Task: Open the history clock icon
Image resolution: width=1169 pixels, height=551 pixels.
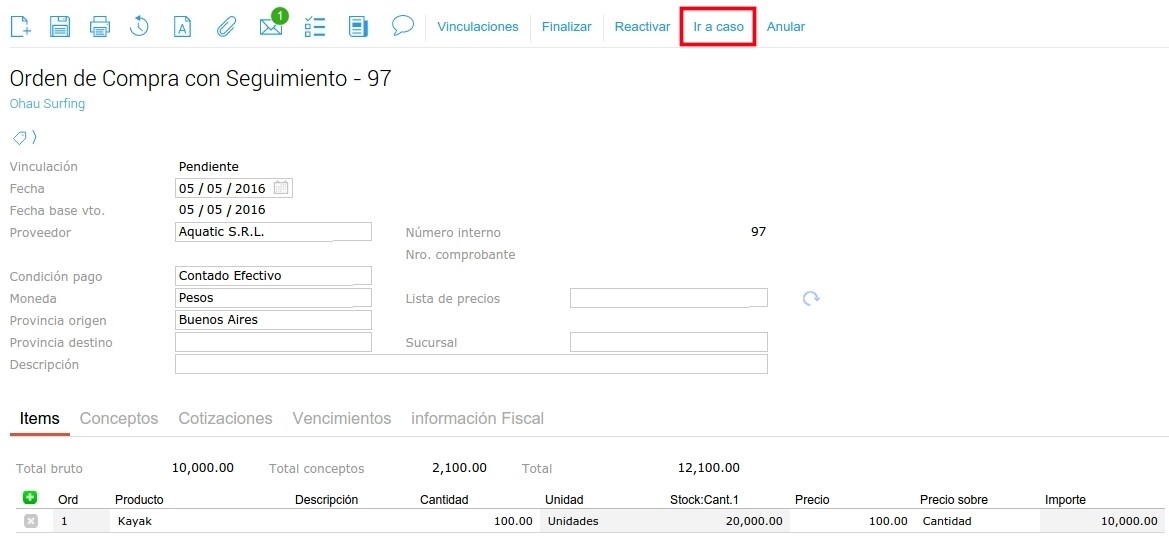Action: tap(139, 27)
